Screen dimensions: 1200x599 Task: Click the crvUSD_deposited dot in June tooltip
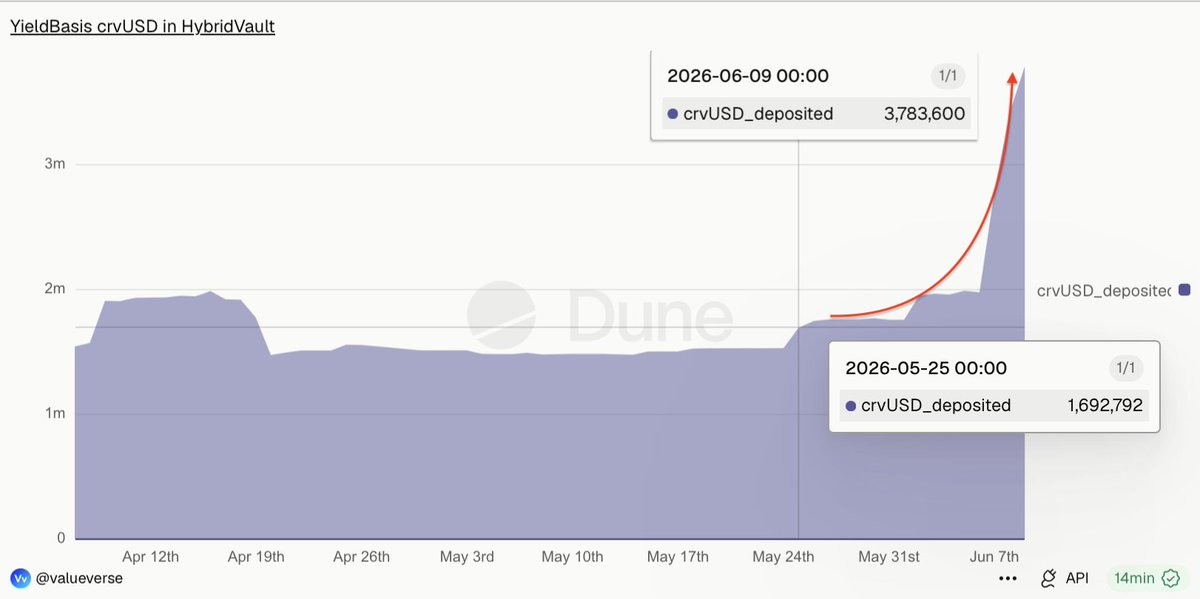673,114
